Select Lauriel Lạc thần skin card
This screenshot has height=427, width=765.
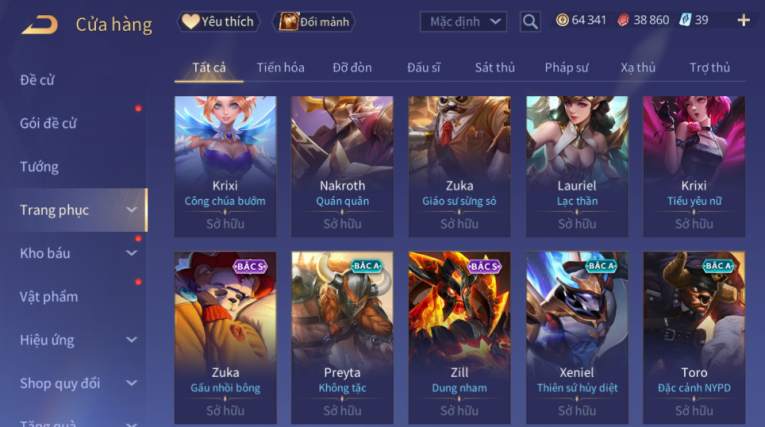(x=577, y=166)
